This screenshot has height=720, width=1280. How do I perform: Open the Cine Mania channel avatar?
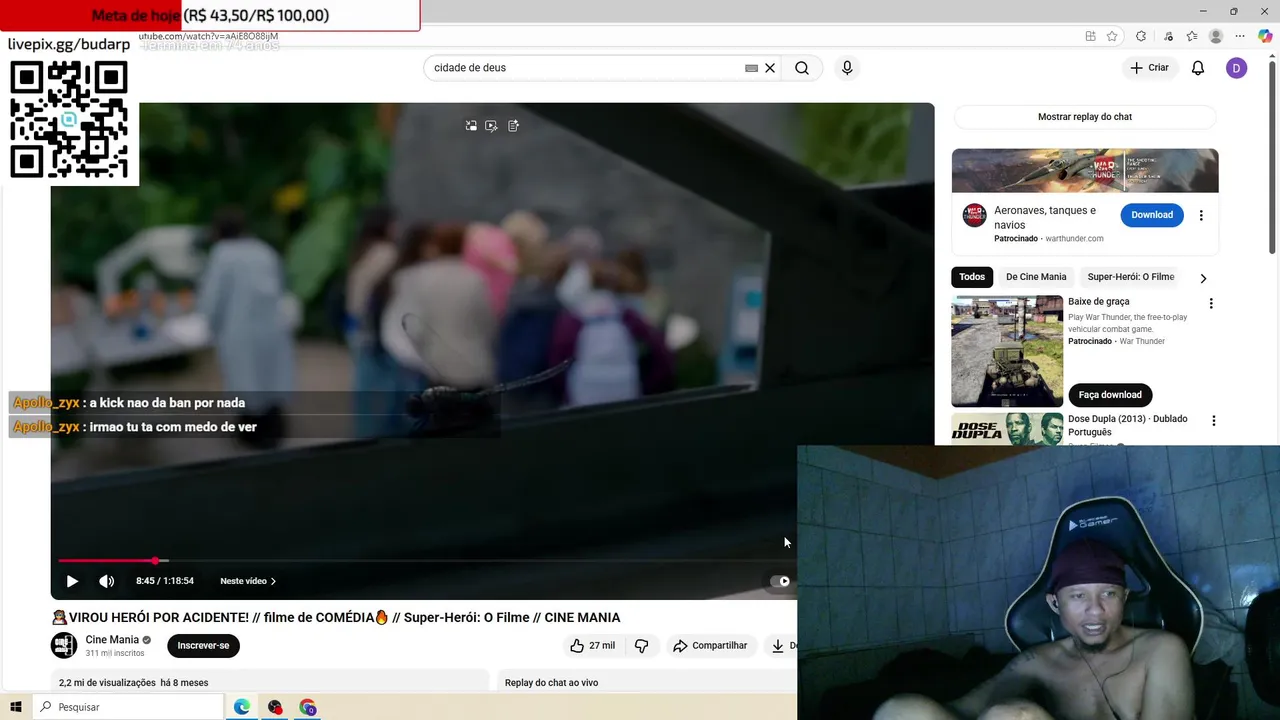tap(64, 646)
